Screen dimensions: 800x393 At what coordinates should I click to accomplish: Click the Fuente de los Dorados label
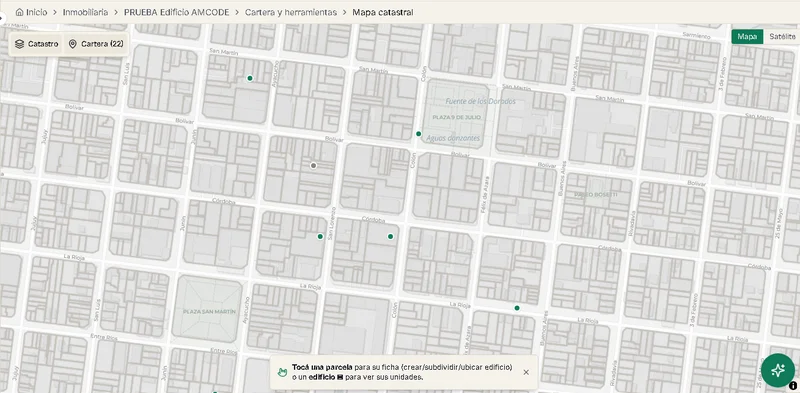(481, 101)
